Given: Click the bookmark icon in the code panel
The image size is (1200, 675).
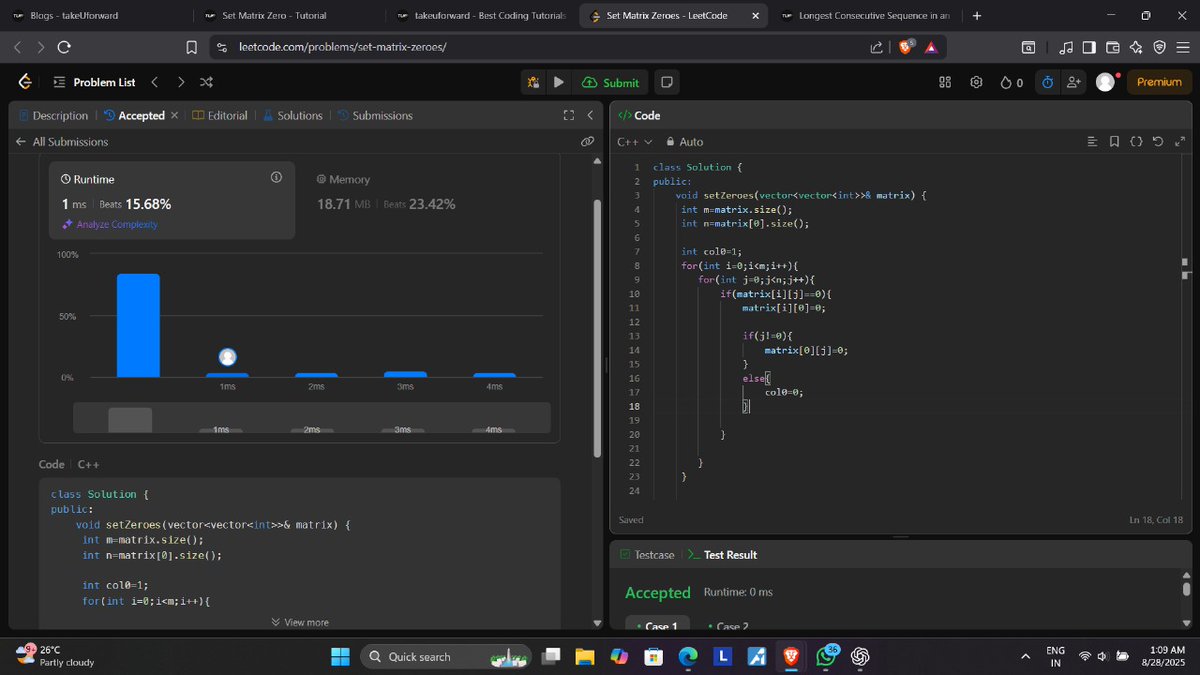Looking at the screenshot, I should coord(1115,141).
